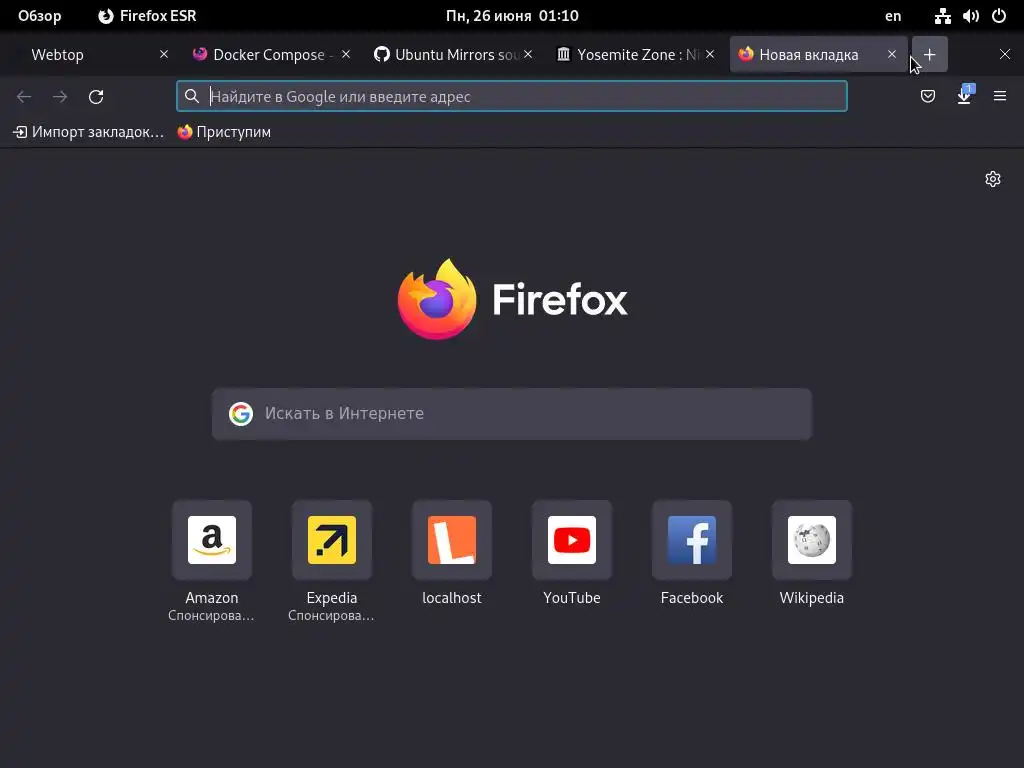
Task: Open the Обзор activities overview
Action: (x=39, y=16)
